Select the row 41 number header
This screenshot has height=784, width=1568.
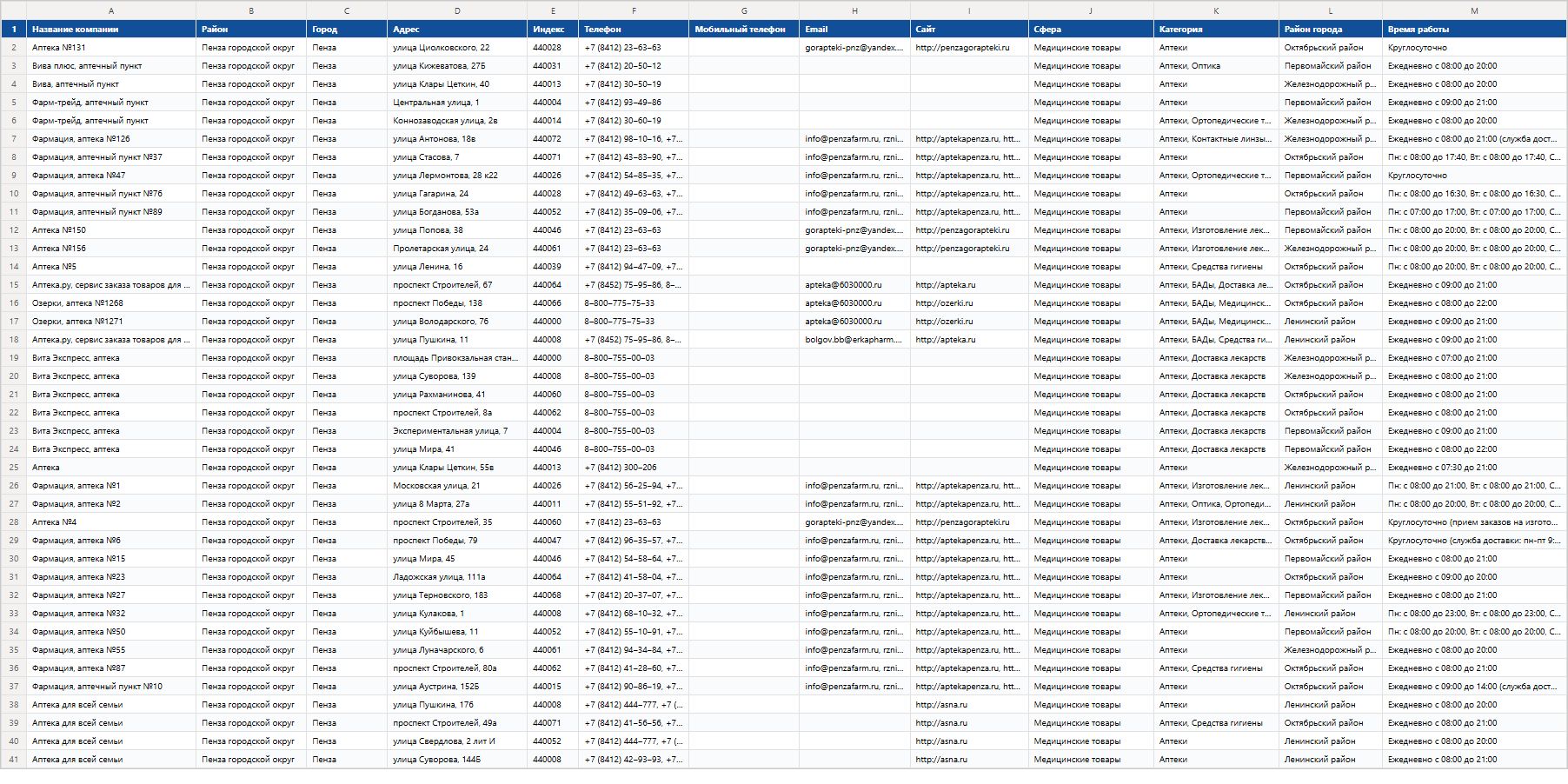point(14,760)
